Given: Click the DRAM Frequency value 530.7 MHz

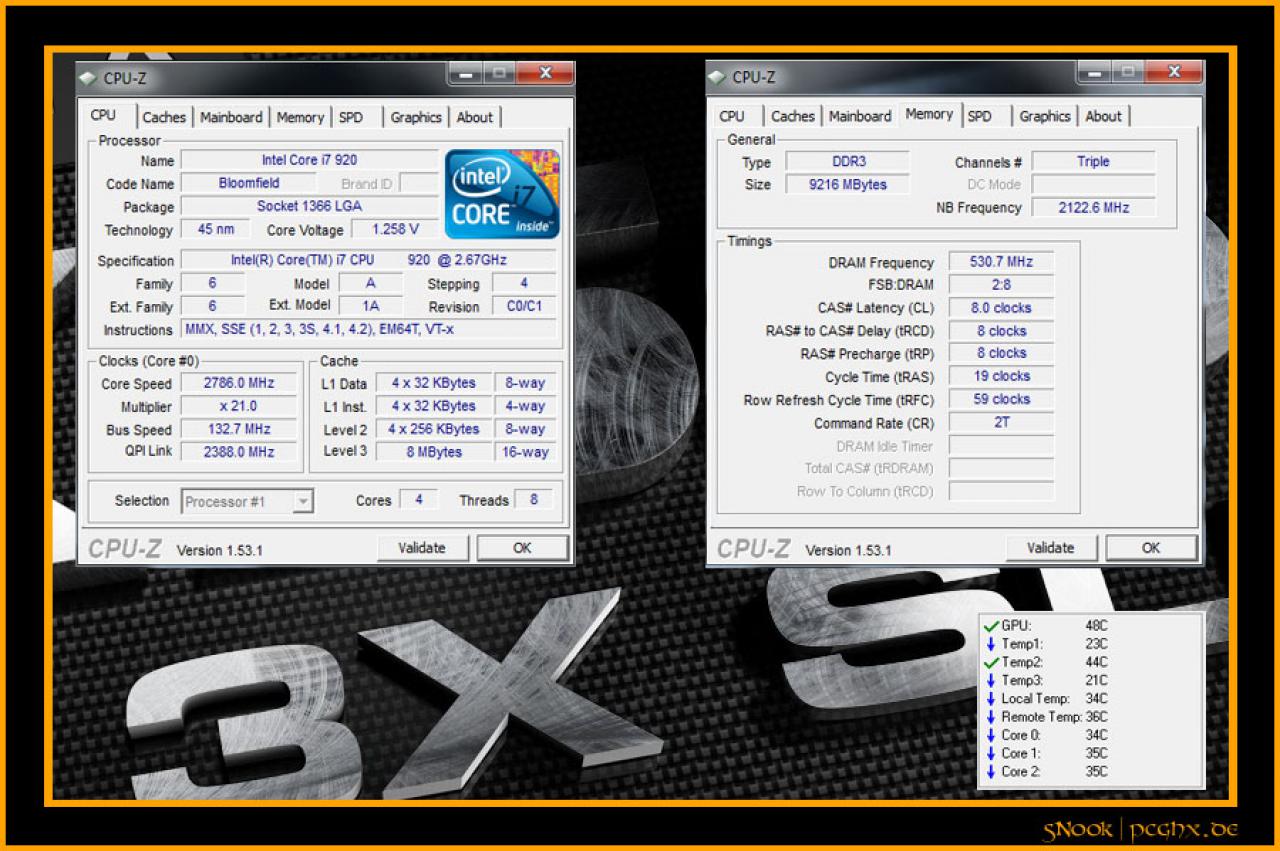Looking at the screenshot, I should pos(1001,262).
